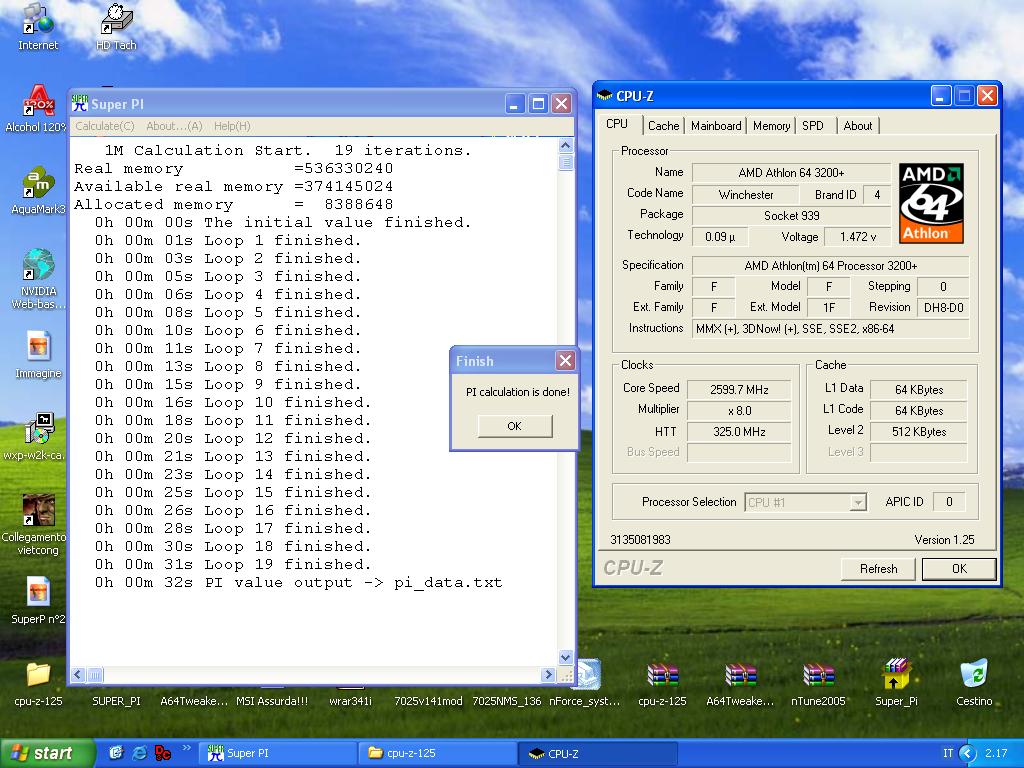Switch to the Memory tab in CPU-Z
Viewport: 1024px width, 768px height.
(x=771, y=125)
